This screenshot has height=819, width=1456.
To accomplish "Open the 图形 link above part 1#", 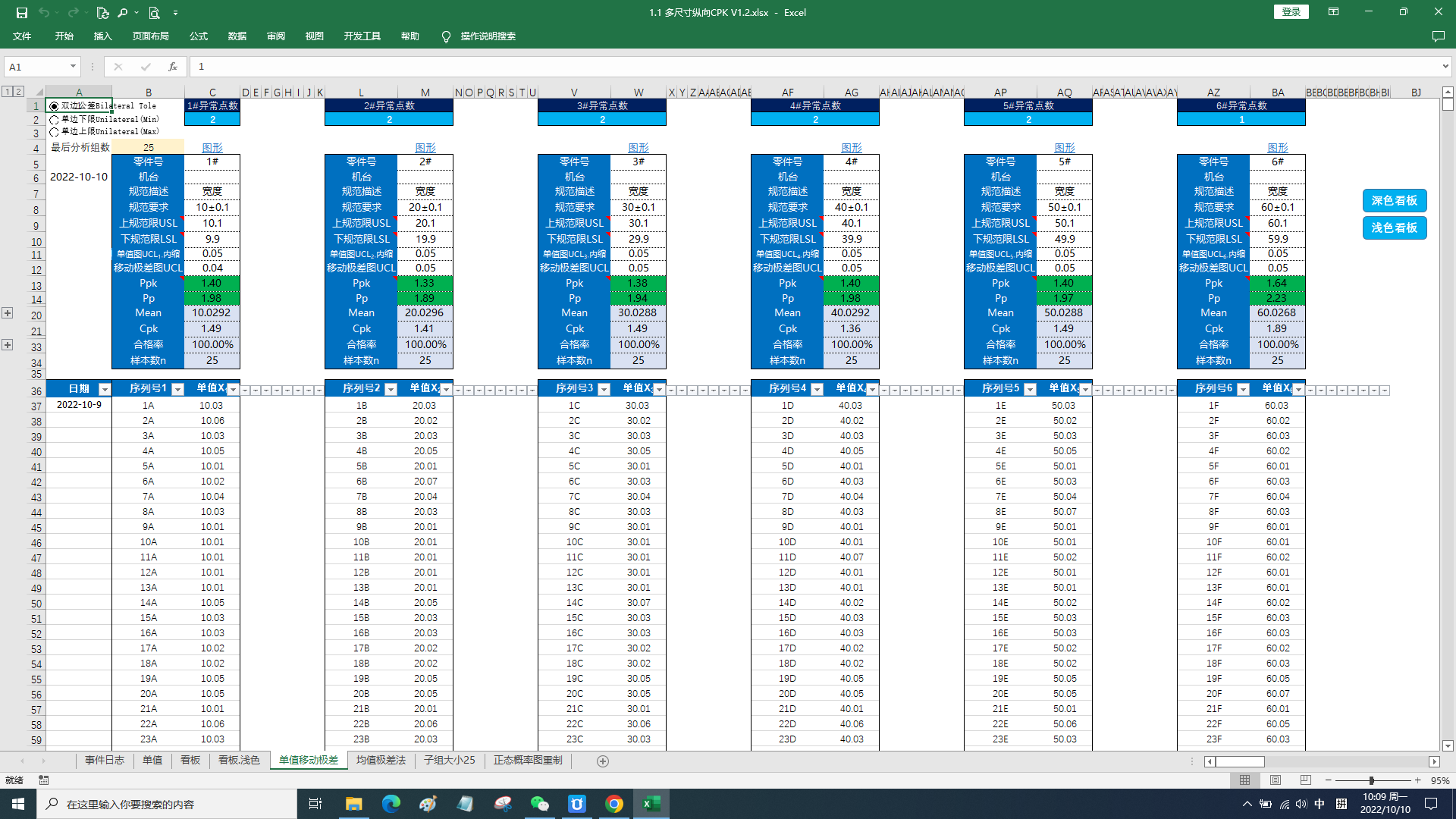I will tap(212, 148).
